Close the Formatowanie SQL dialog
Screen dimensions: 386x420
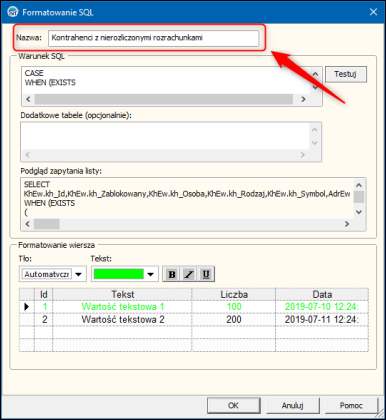pyautogui.click(x=373, y=12)
